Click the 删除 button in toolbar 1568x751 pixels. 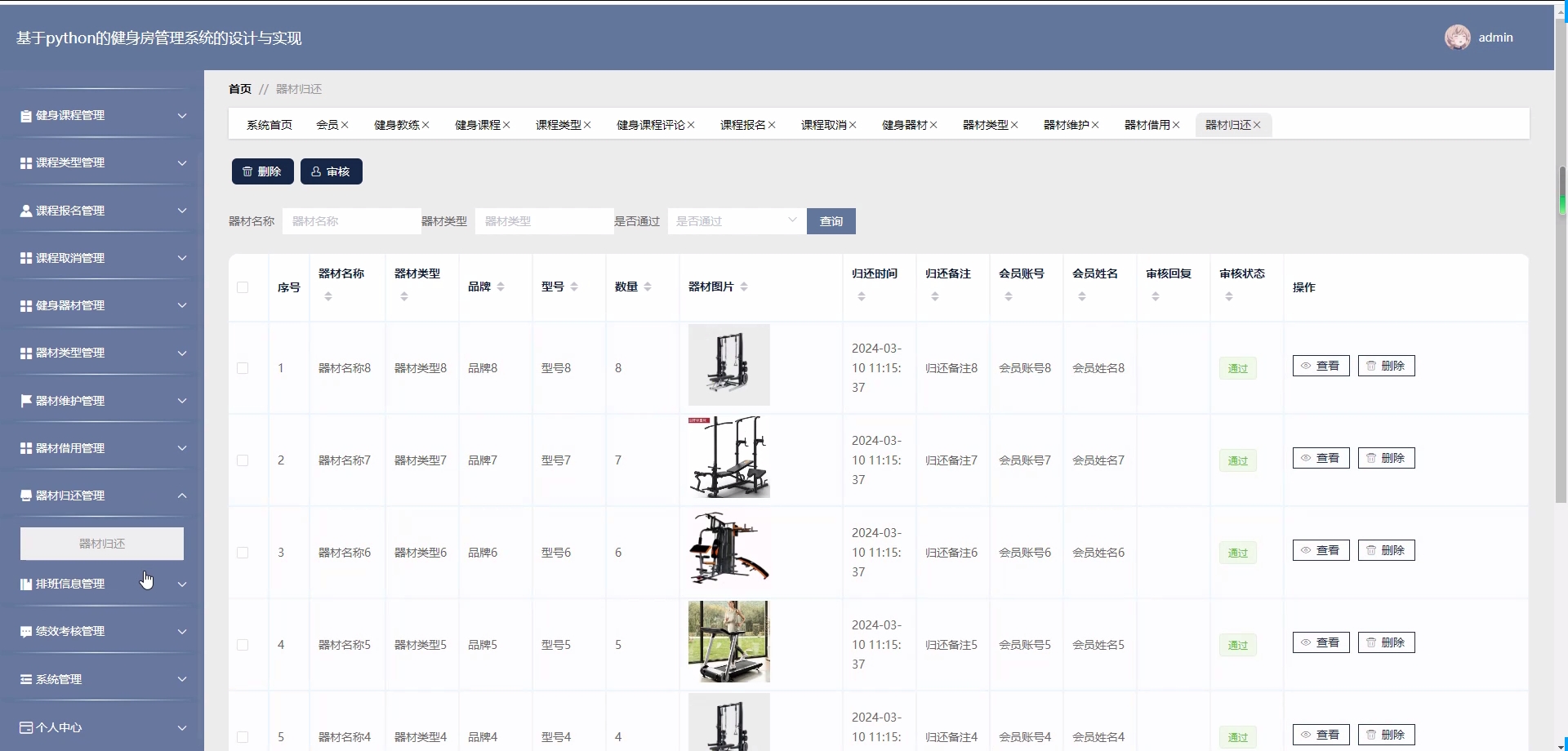[263, 171]
